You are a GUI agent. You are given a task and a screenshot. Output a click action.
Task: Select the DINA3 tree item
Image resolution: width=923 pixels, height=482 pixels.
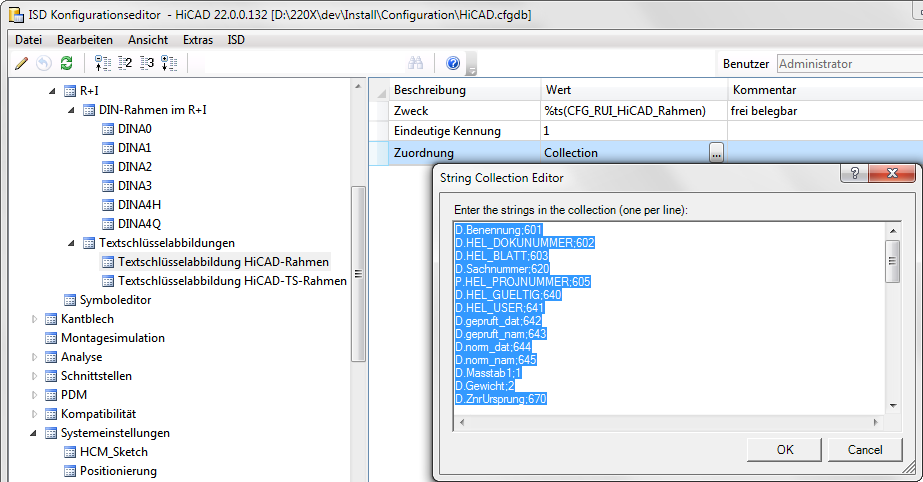click(134, 186)
